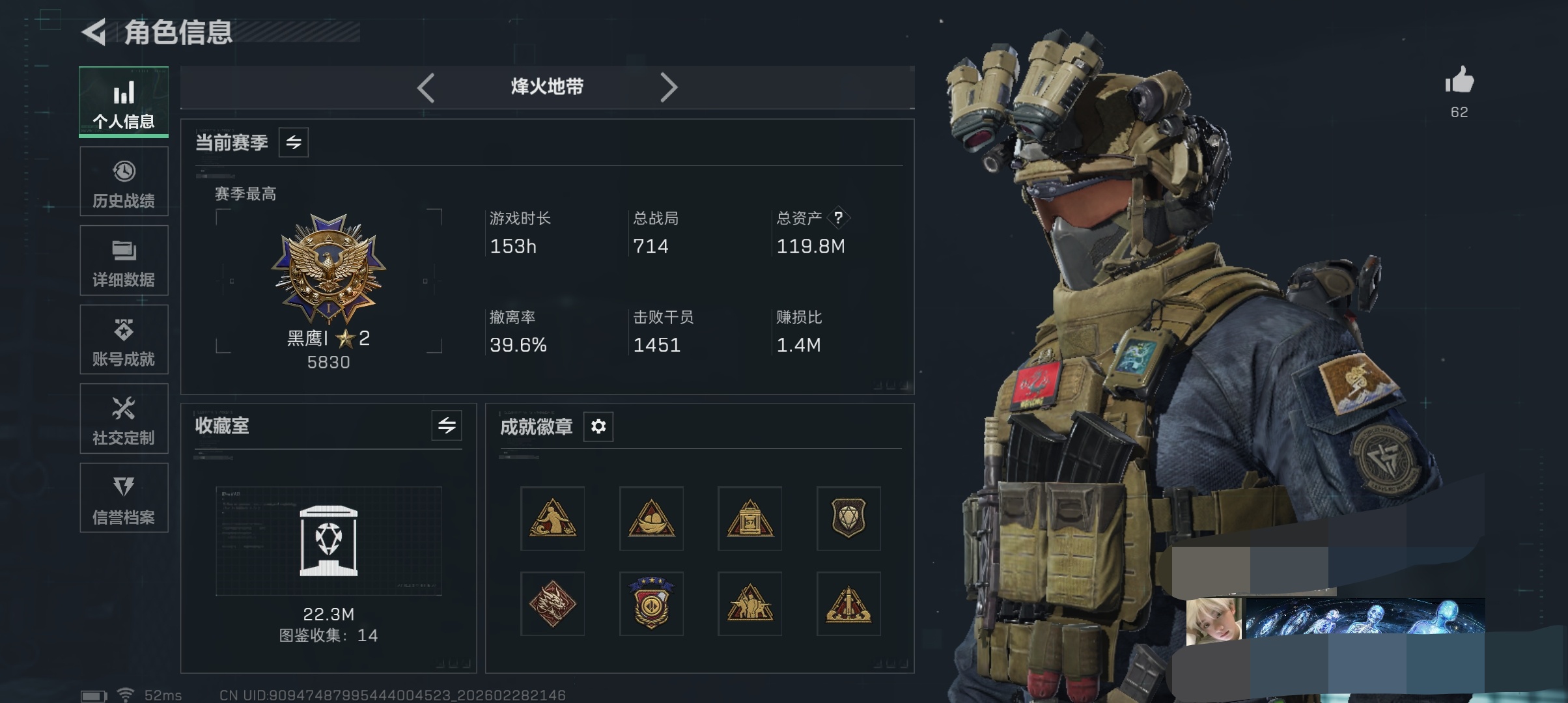Toggle the 当前赛季 season swap button

(x=294, y=142)
